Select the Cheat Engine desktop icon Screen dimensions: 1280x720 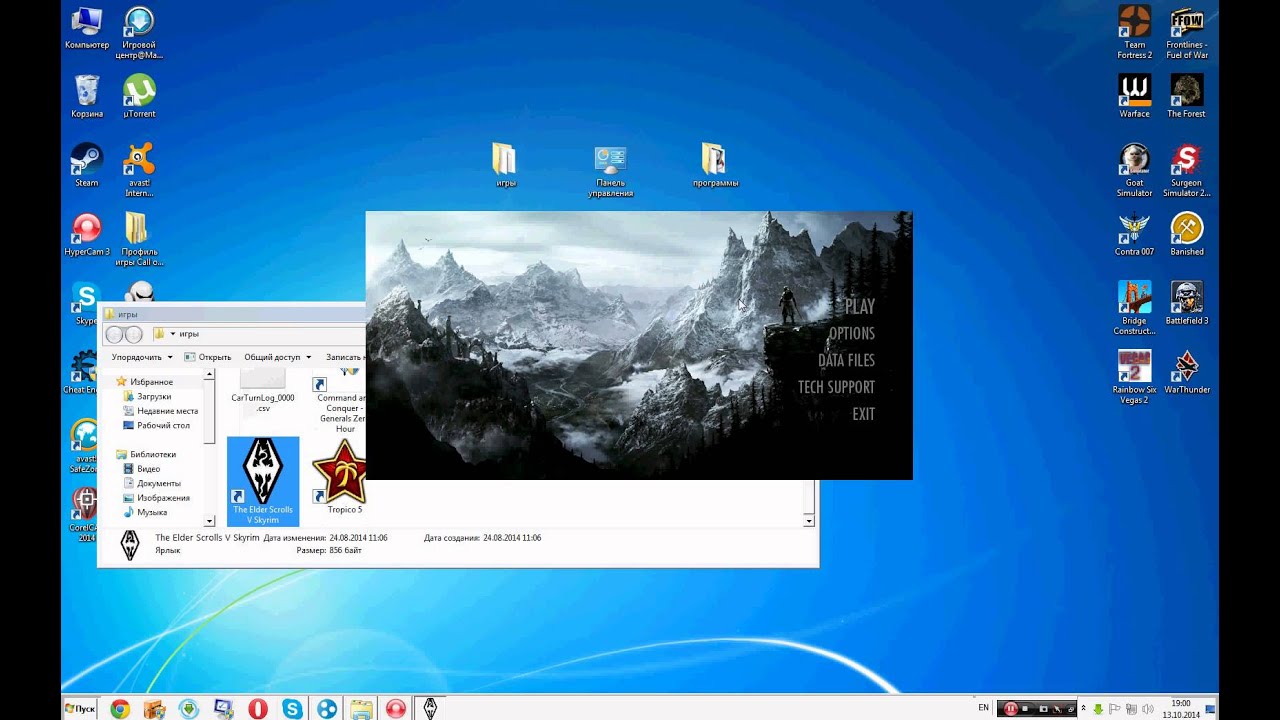coord(80,372)
